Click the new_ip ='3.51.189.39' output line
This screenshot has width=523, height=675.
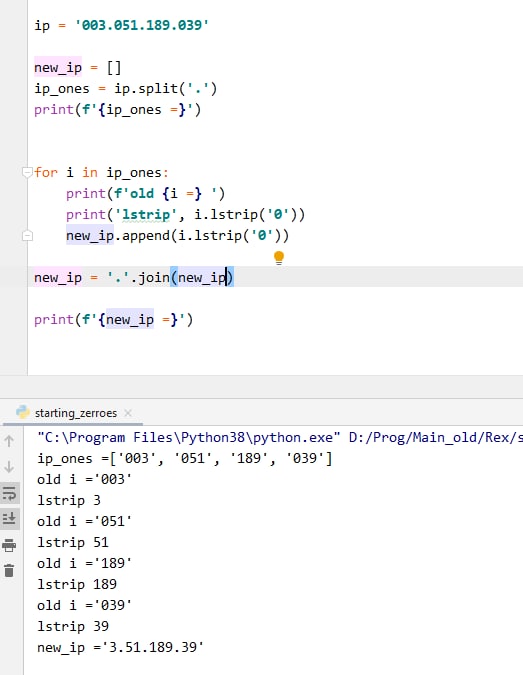[120, 647]
